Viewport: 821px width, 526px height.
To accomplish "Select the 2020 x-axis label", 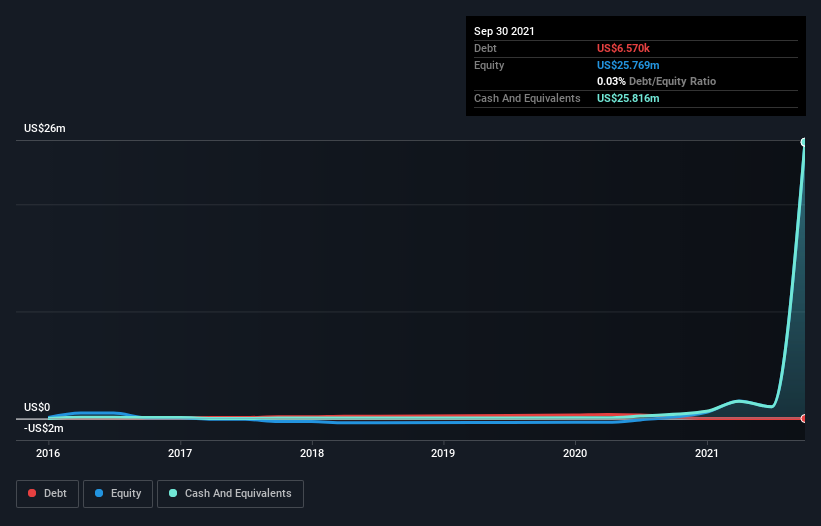I will 575,453.
